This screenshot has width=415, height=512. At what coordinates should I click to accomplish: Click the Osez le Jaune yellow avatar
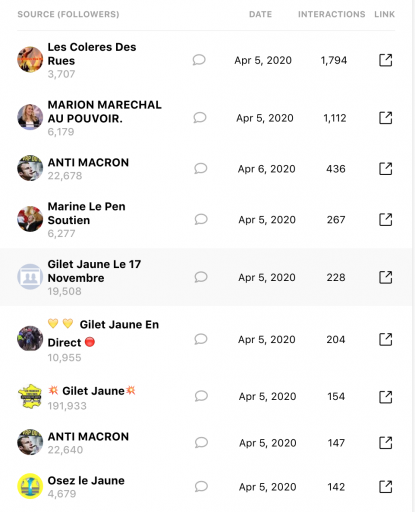tap(30, 486)
